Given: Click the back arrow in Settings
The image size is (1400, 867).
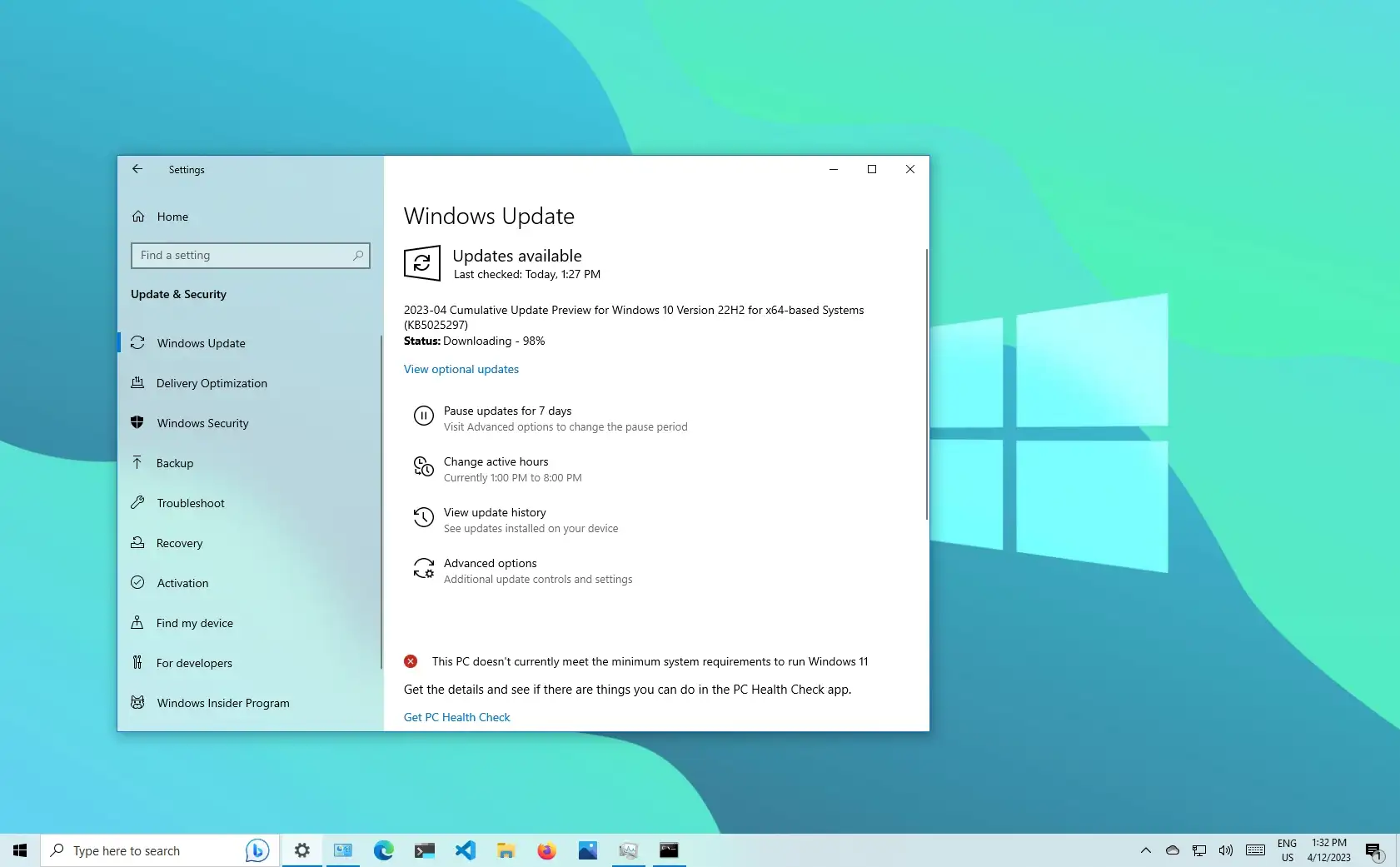Looking at the screenshot, I should pyautogui.click(x=137, y=169).
